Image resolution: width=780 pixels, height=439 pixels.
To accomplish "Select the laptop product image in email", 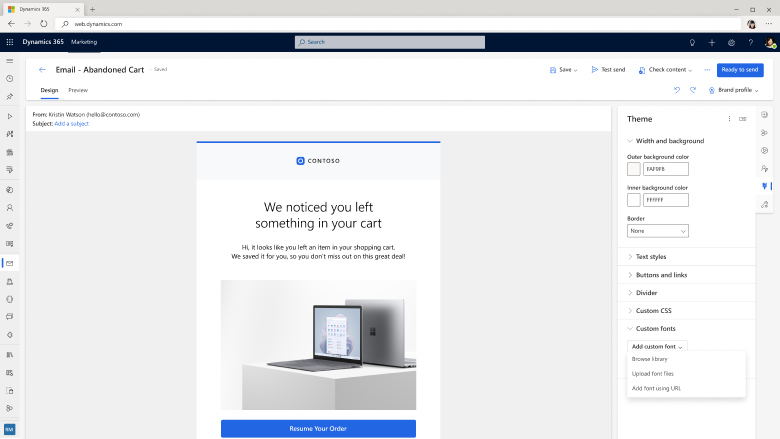I will coord(318,345).
